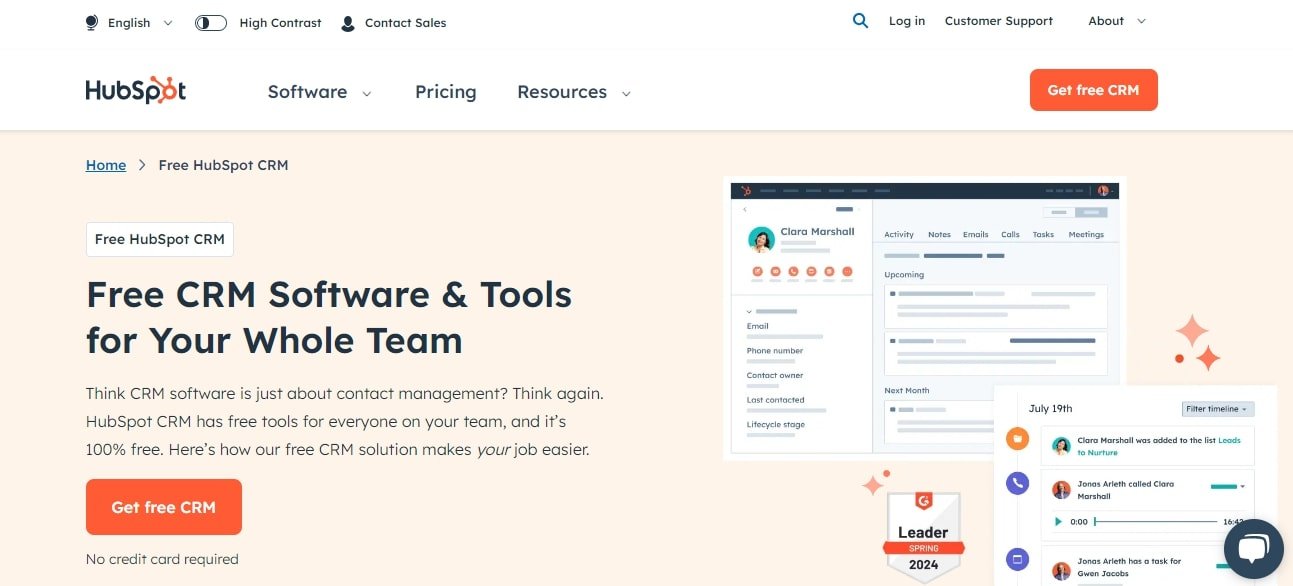1293x586 pixels.
Task: Open Customer Support link
Action: pyautogui.click(x=999, y=21)
